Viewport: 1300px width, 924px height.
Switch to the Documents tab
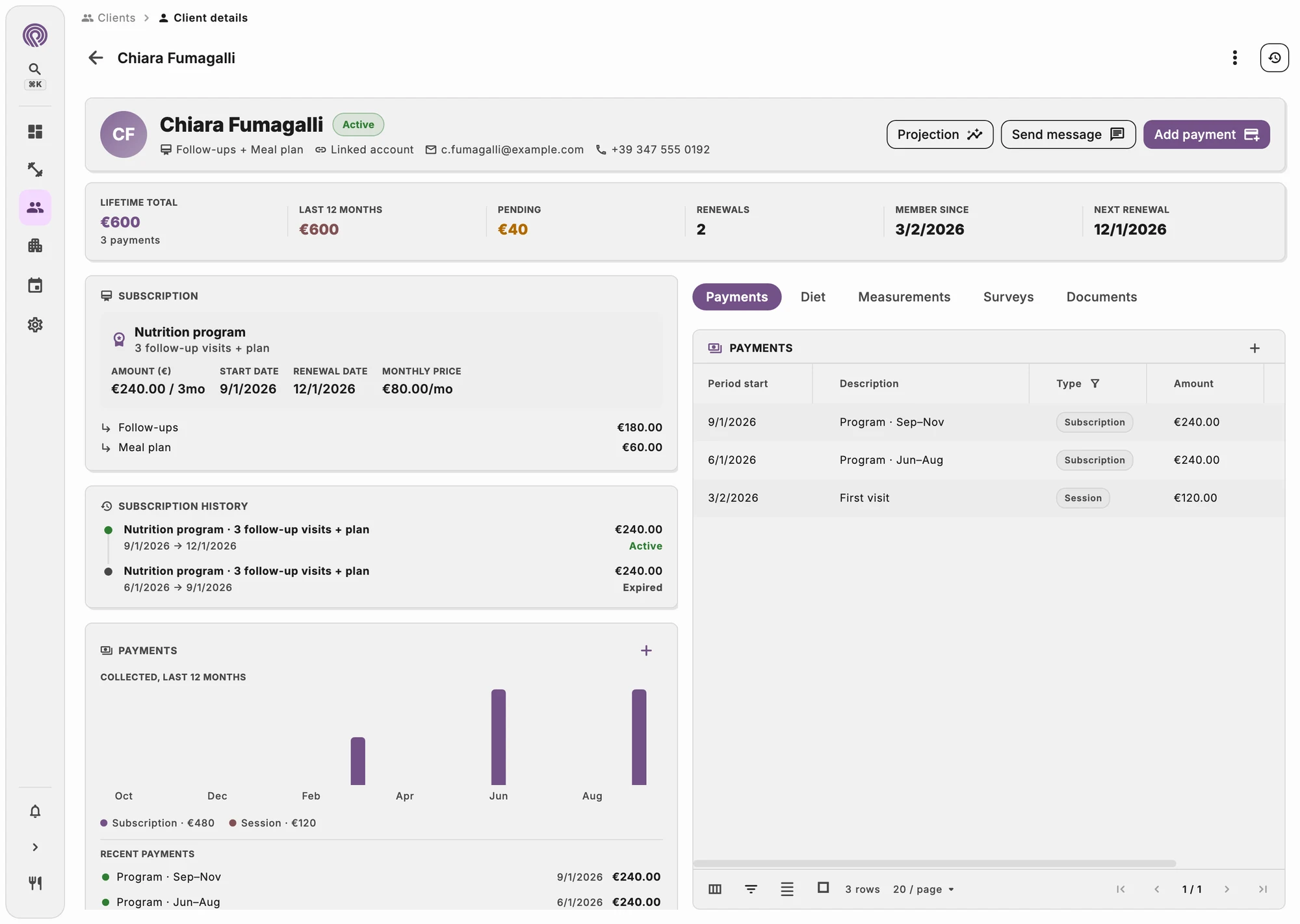point(1102,297)
